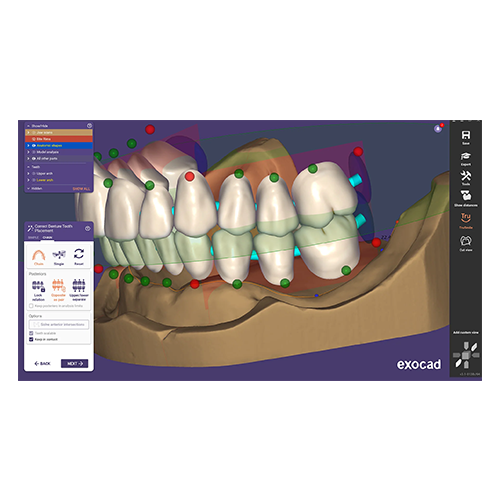Viewport: 500px width, 500px height.
Task: Click view cube lower-left diagonal arrow
Action: point(458,363)
